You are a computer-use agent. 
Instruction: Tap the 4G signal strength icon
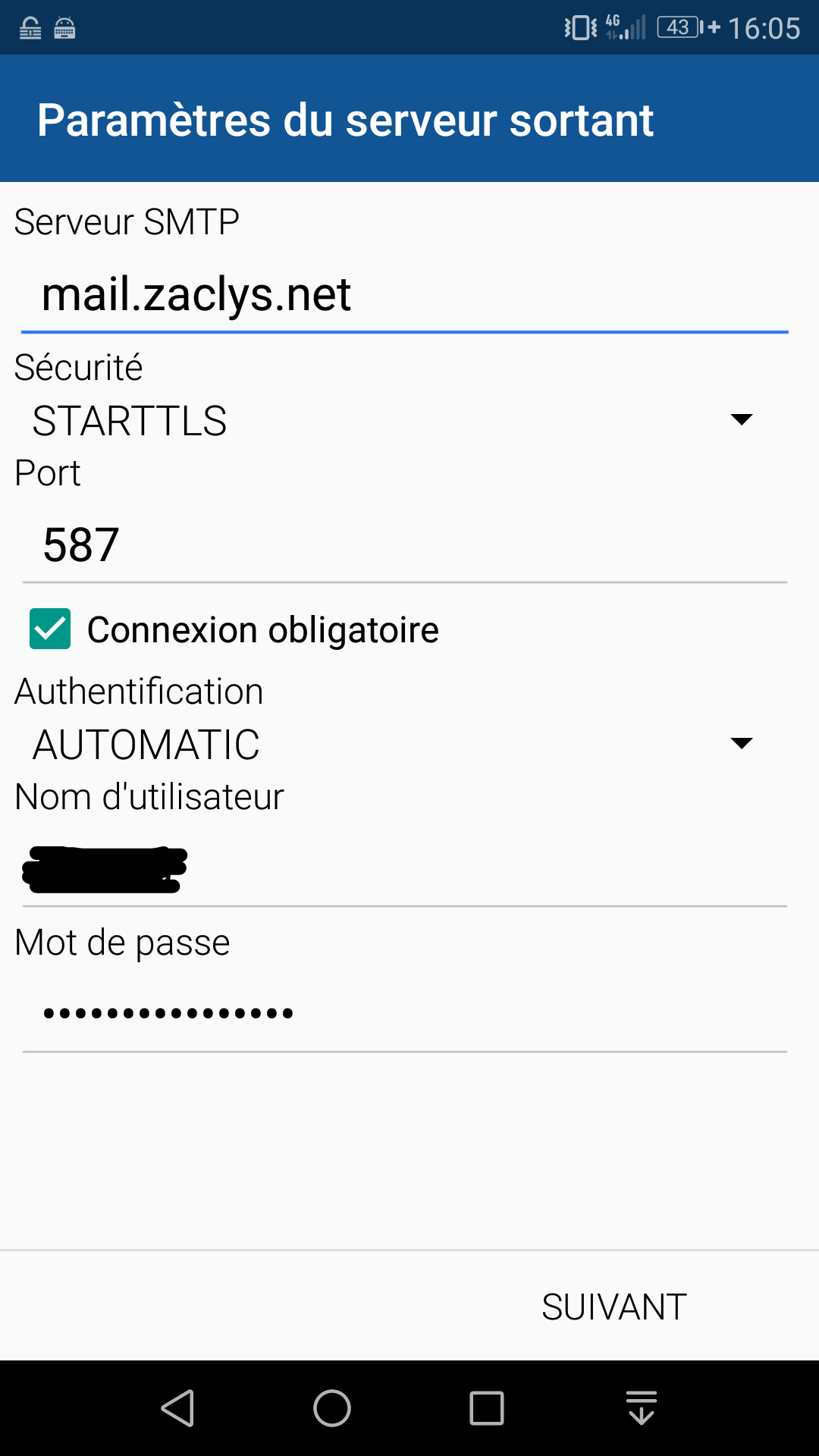626,28
